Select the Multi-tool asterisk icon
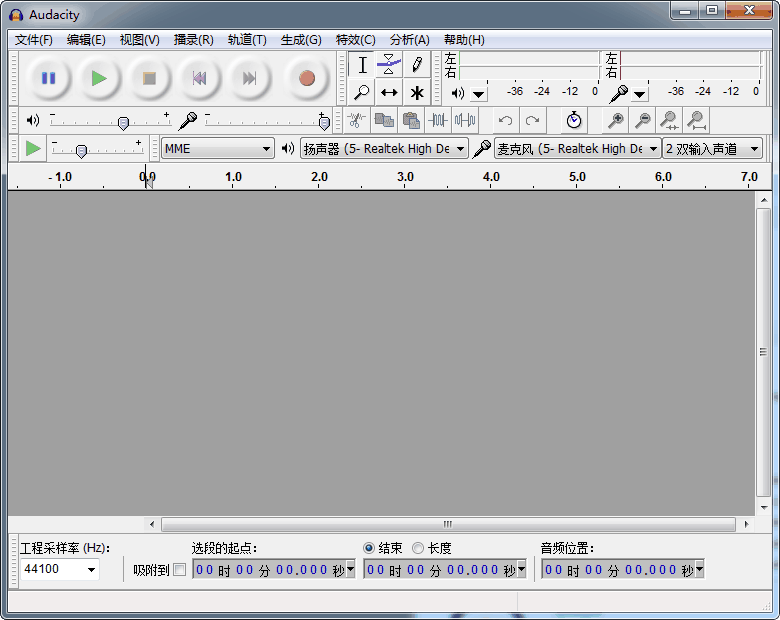Image resolution: width=780 pixels, height=620 pixels. [417, 93]
